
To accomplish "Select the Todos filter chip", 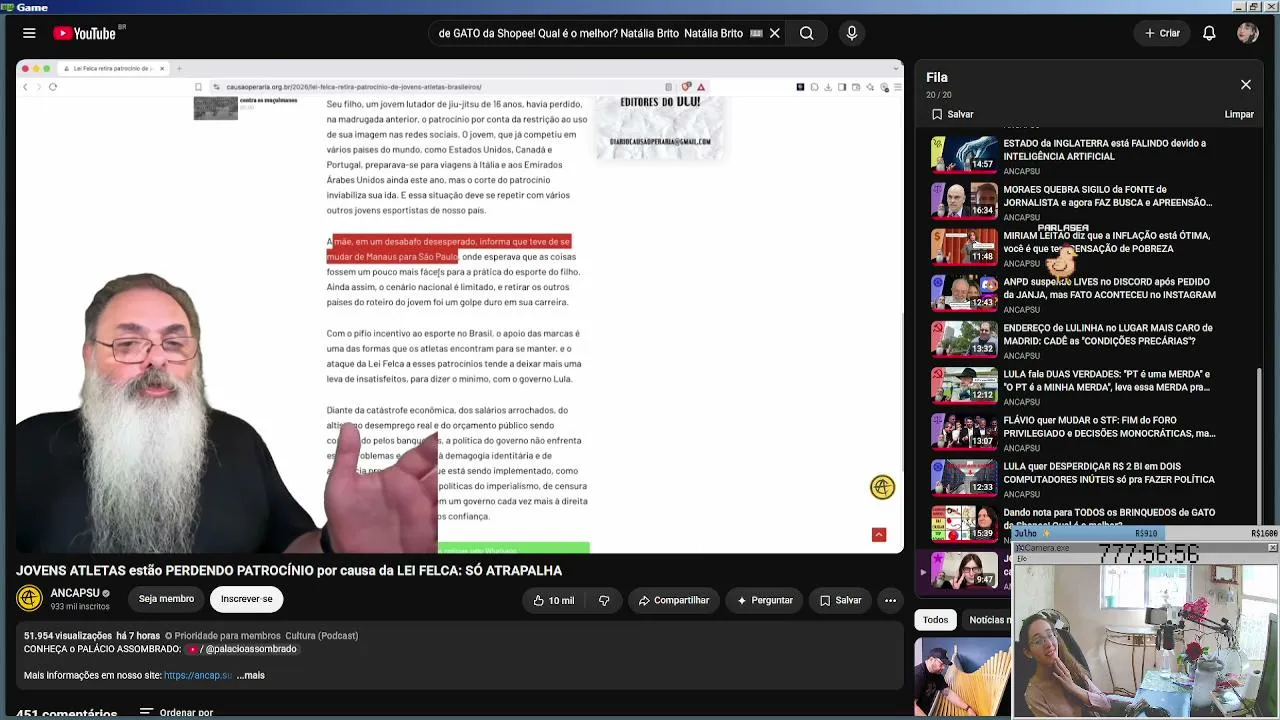I will click(x=935, y=620).
